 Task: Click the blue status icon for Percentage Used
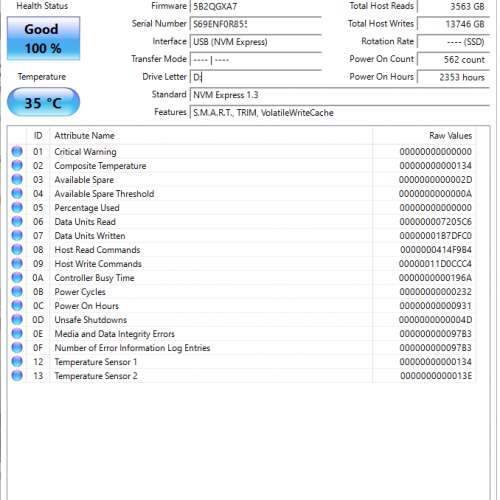pyautogui.click(x=17, y=207)
